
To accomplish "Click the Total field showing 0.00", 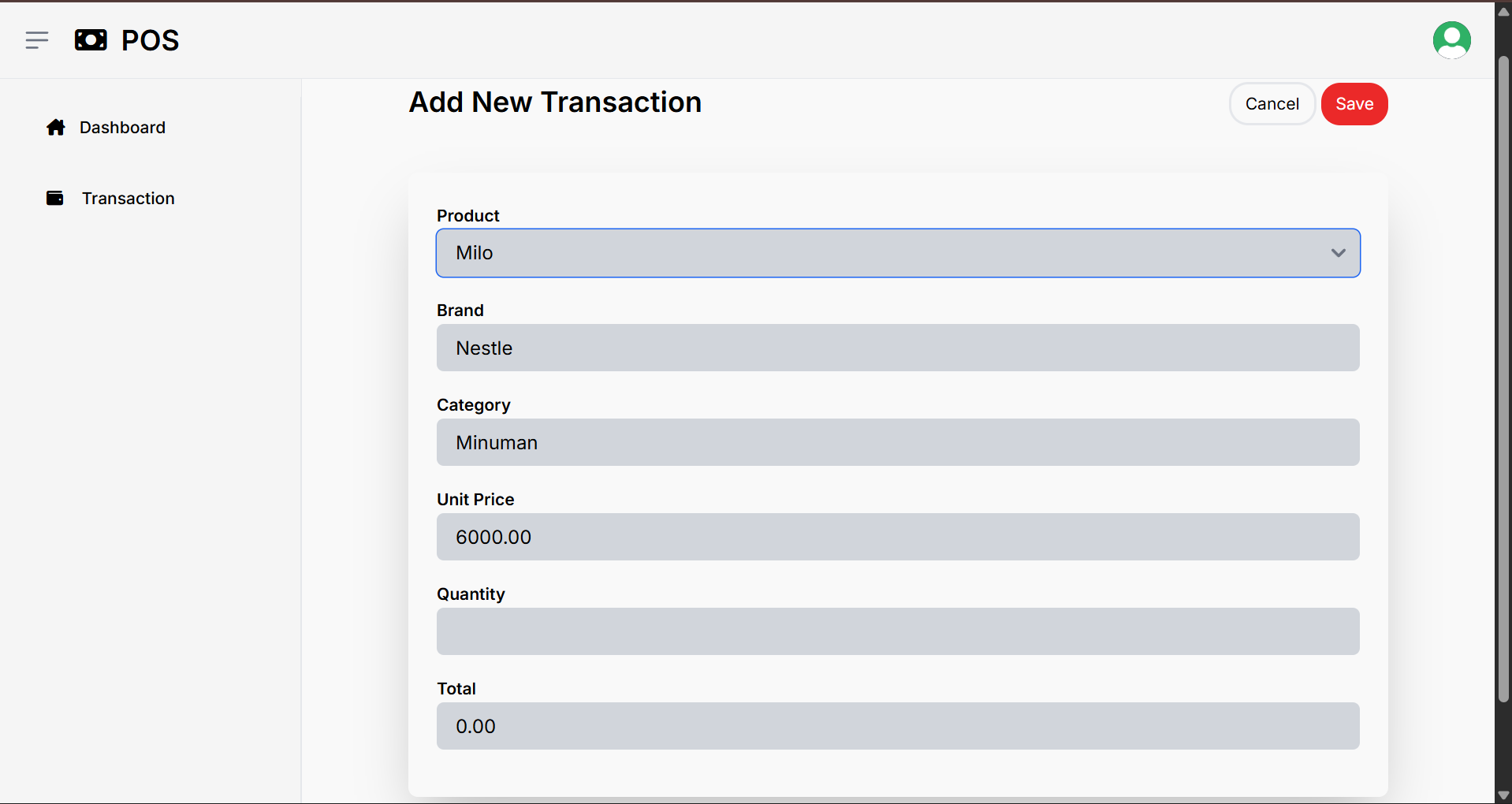I will coord(898,726).
